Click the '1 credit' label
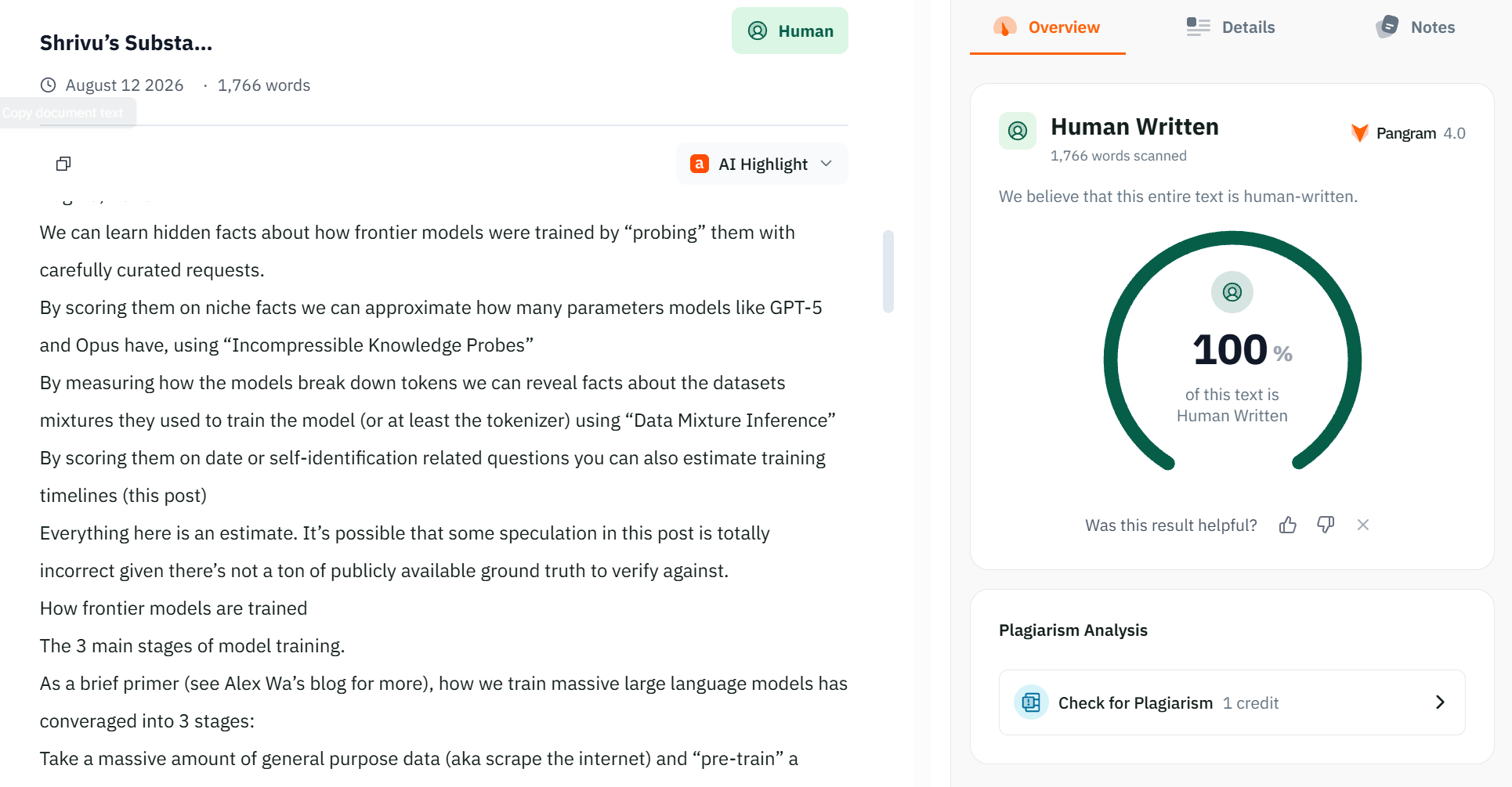This screenshot has width=1512, height=787. click(x=1251, y=703)
